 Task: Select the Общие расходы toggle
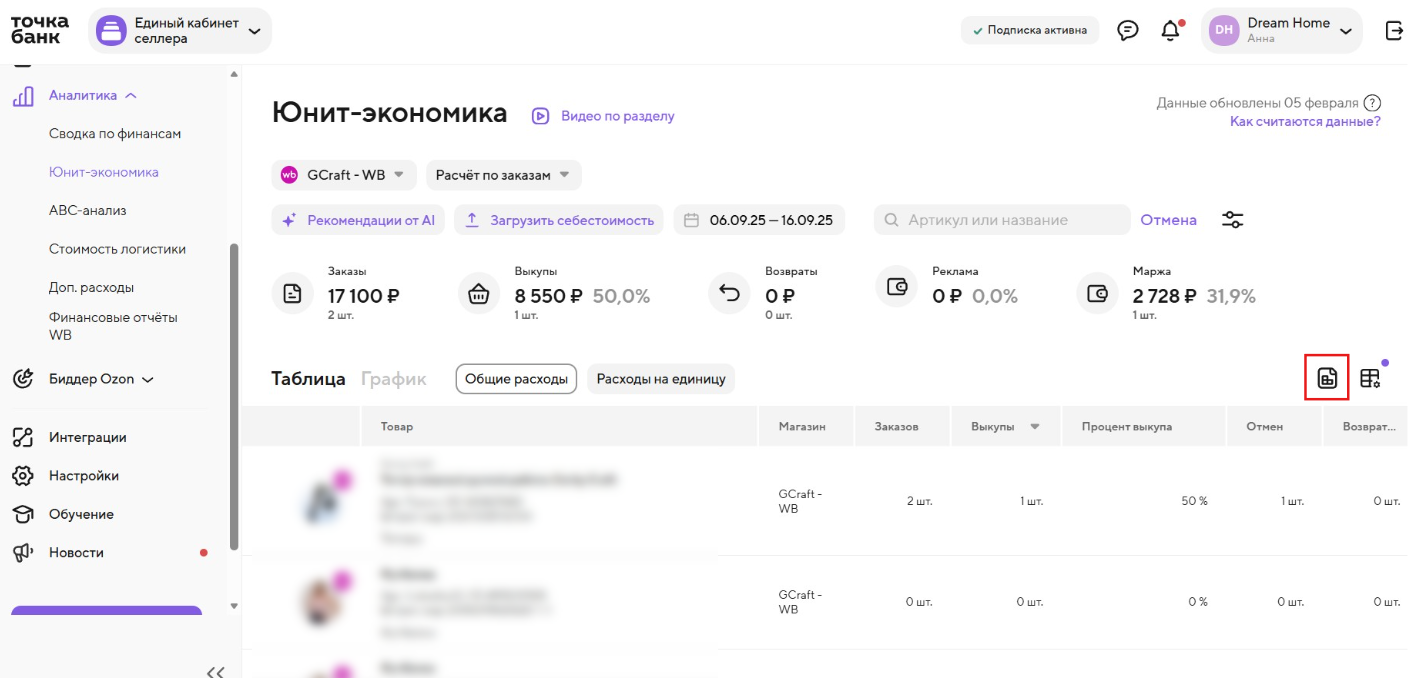click(x=516, y=379)
